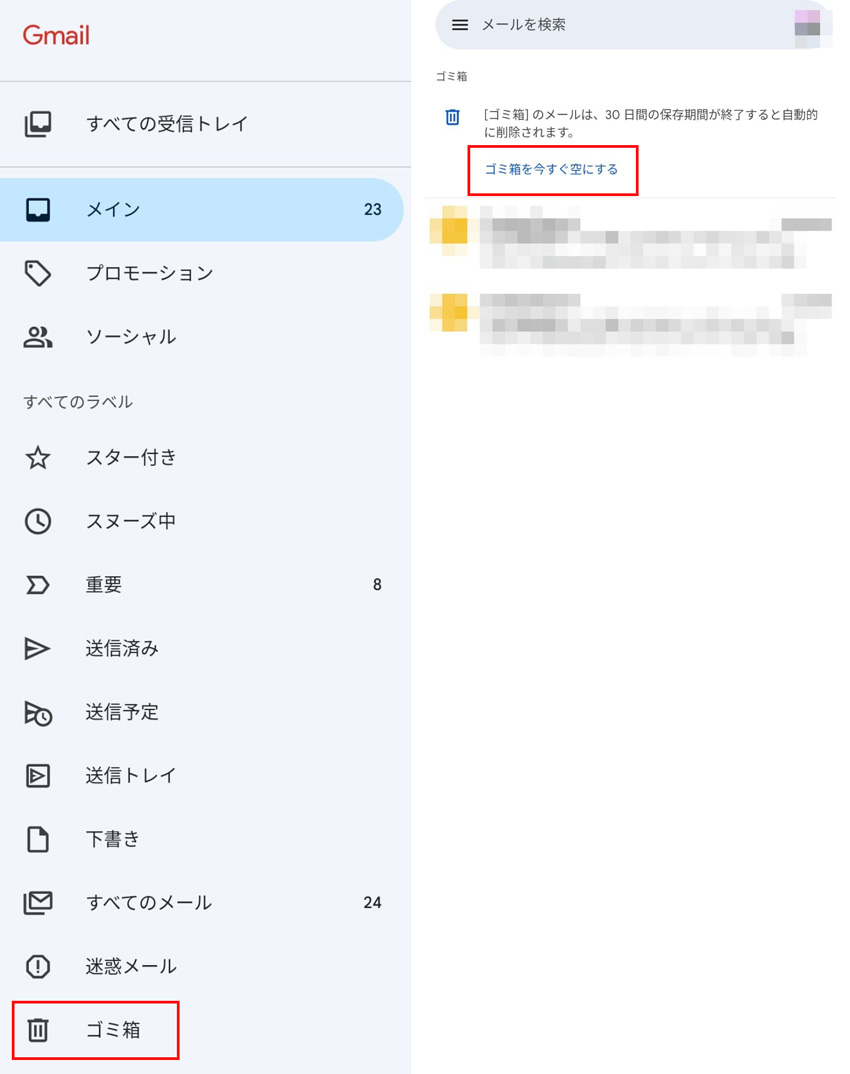850x1074 pixels.
Task: Click the Gmail logo
Action: coord(55,34)
